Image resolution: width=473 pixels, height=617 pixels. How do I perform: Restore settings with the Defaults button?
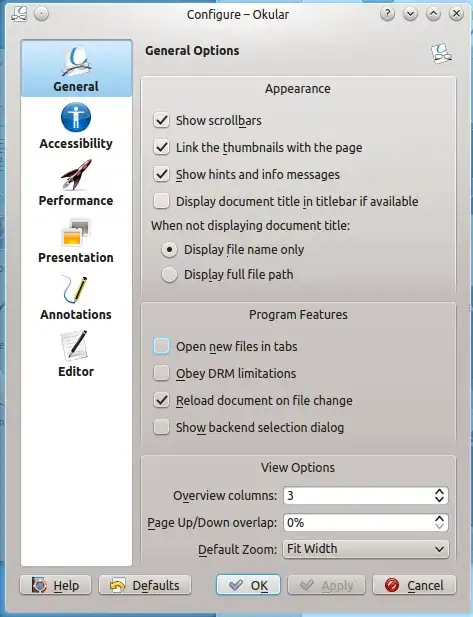click(x=145, y=585)
